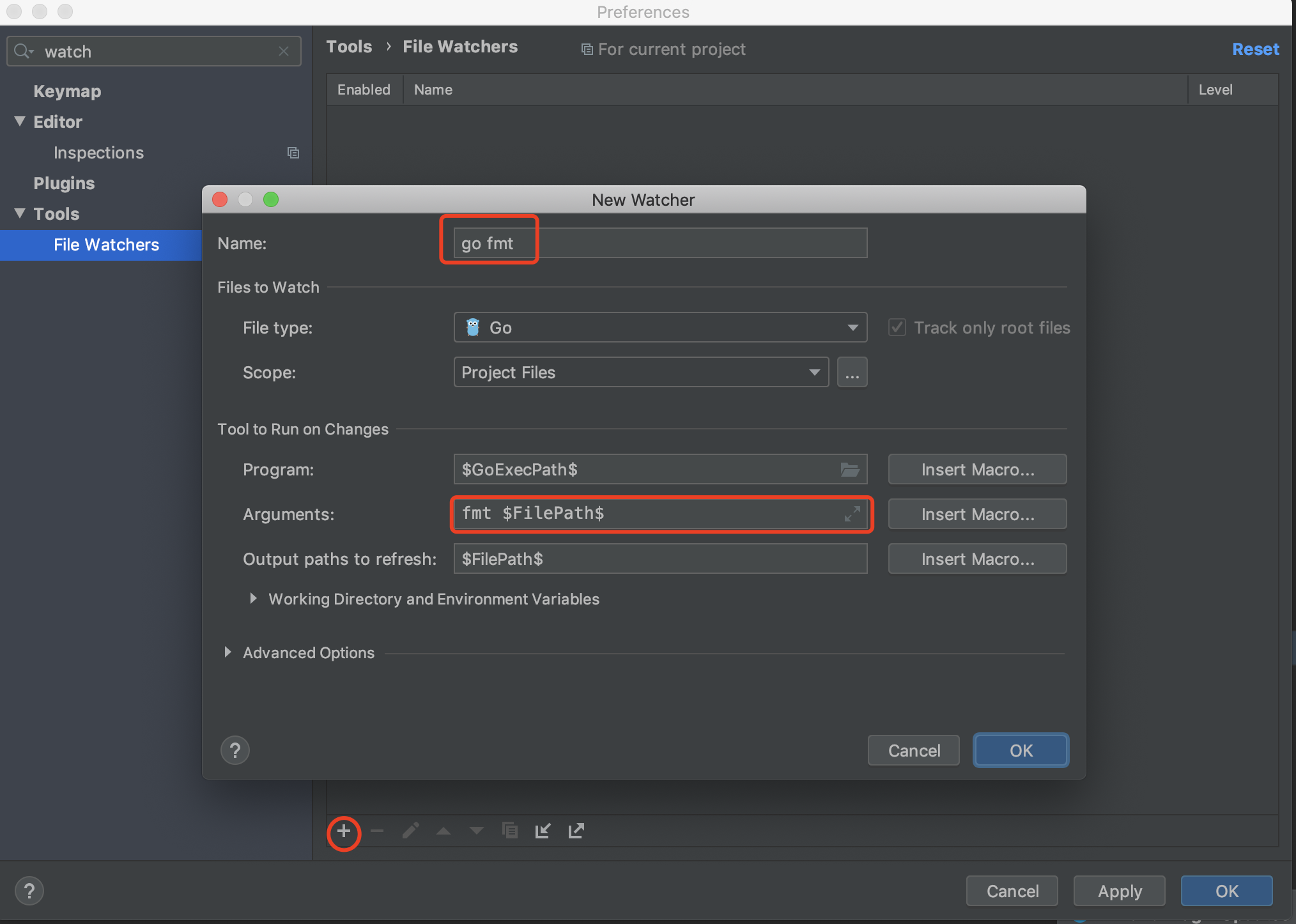Click the Reset link
Image resolution: width=1296 pixels, height=924 pixels.
(1255, 49)
